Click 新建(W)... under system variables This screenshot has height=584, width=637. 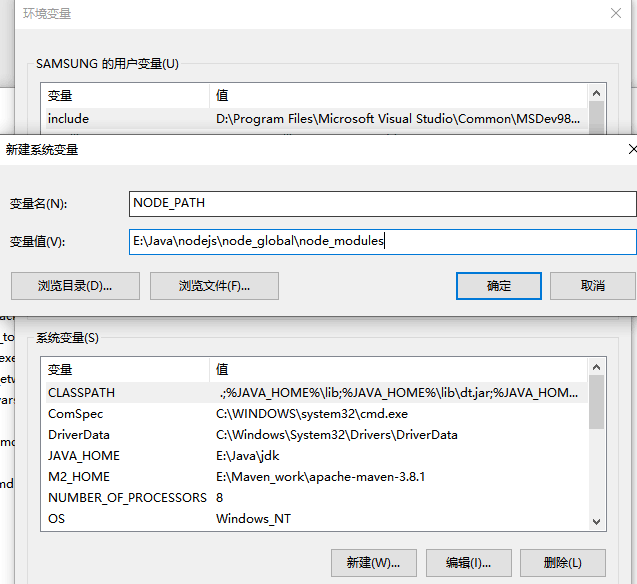(374, 563)
